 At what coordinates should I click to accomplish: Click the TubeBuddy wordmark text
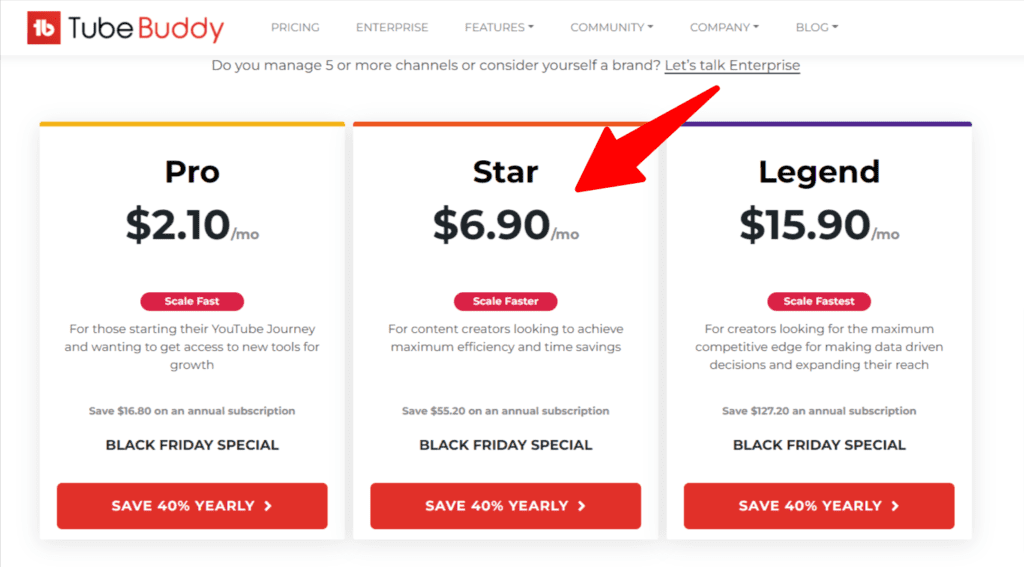point(146,28)
